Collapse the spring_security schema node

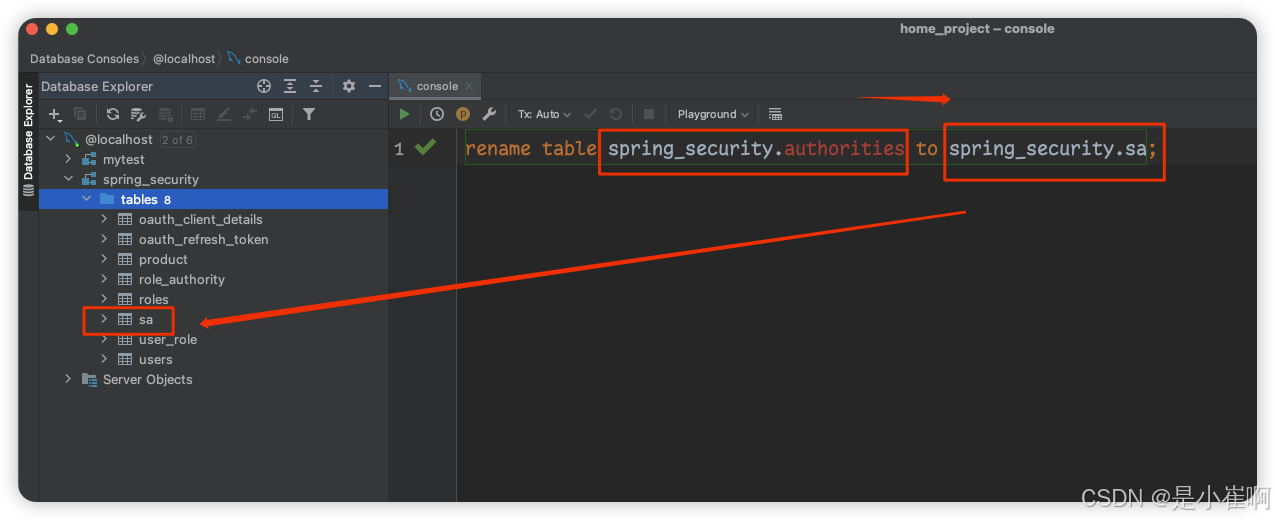(x=68, y=179)
